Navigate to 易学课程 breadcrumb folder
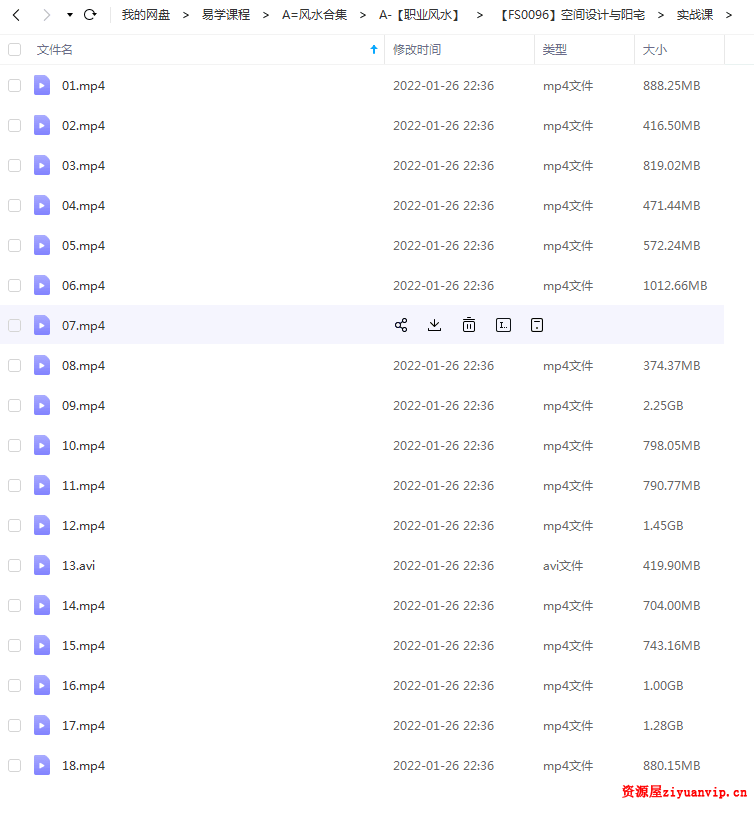The height and width of the screenshot is (815, 754). point(226,15)
